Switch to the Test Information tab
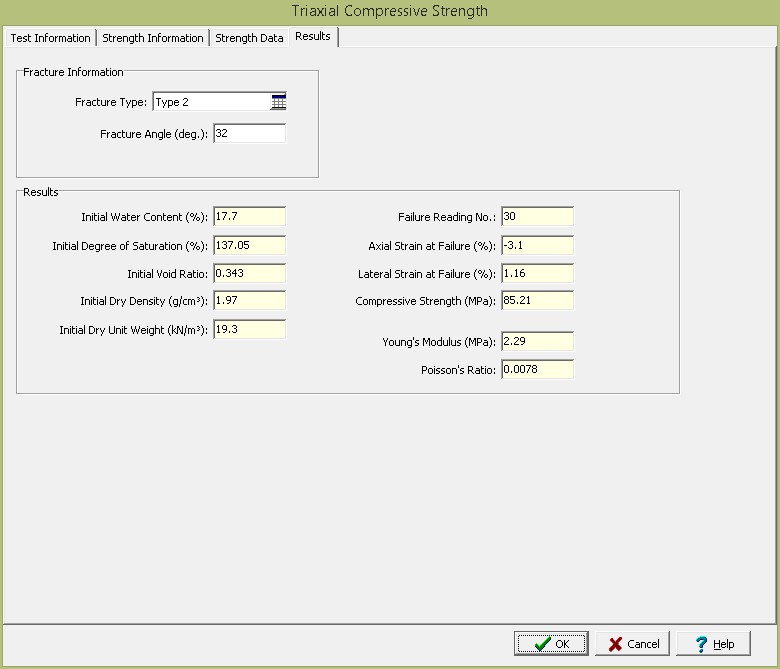Viewport: 780px width, 669px height. pos(50,38)
